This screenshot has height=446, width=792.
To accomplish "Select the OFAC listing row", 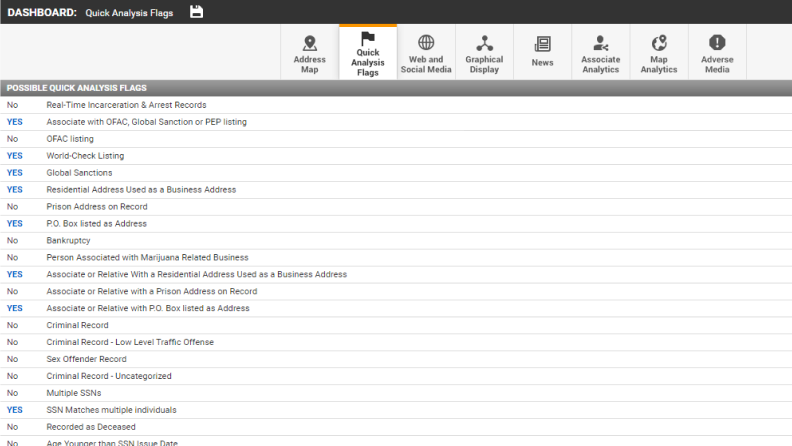I will pos(70,139).
